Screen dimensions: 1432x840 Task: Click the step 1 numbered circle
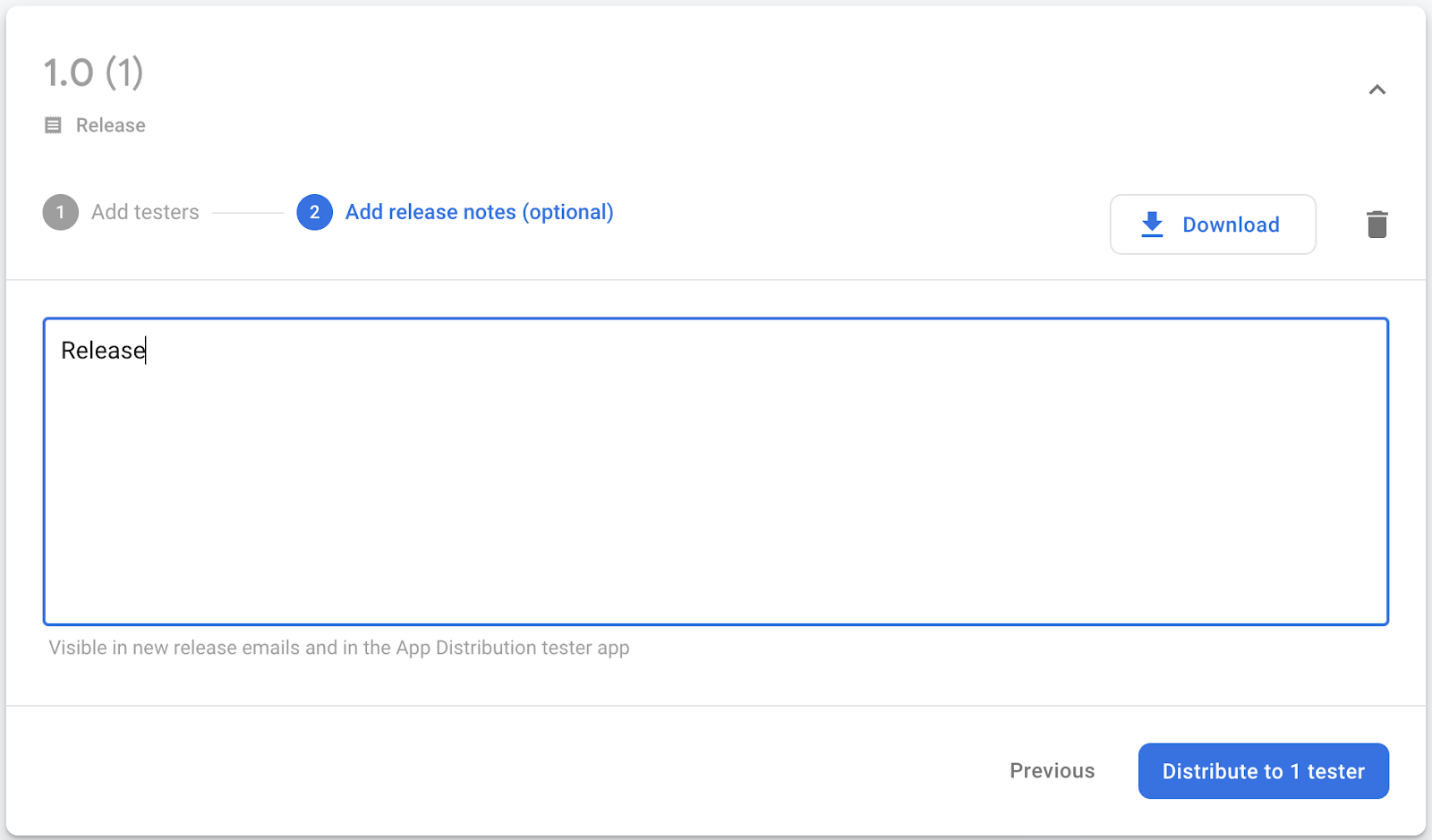click(61, 213)
